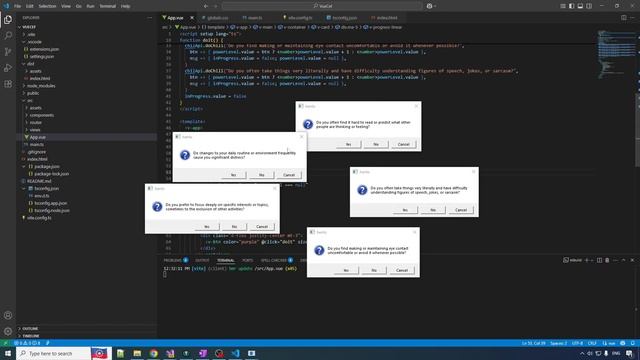This screenshot has width=640, height=360.
Task: Open the Explorer view in activity bar
Action: pyautogui.click(x=8, y=20)
